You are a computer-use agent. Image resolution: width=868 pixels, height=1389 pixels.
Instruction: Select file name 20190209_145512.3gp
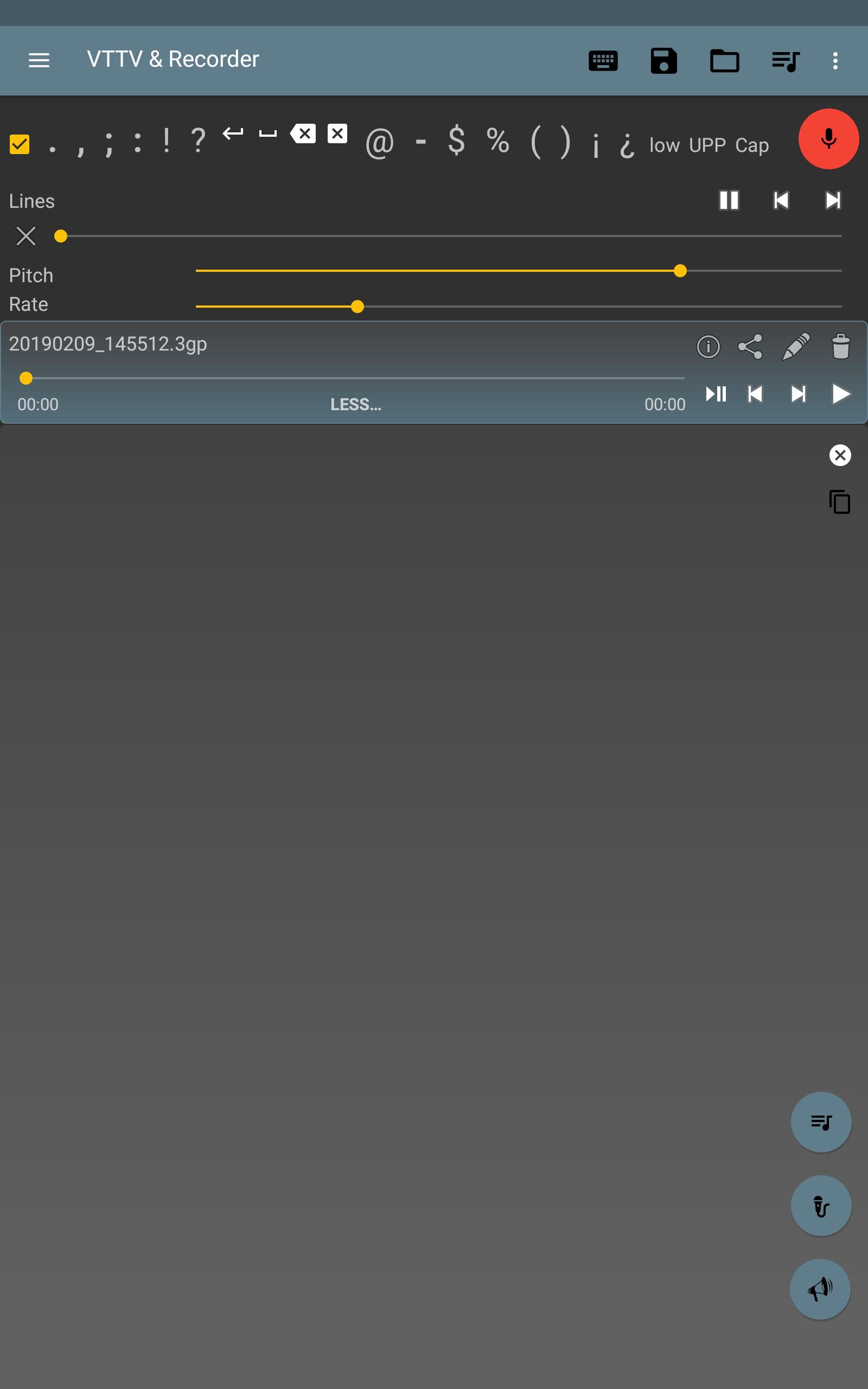pyautogui.click(x=108, y=344)
